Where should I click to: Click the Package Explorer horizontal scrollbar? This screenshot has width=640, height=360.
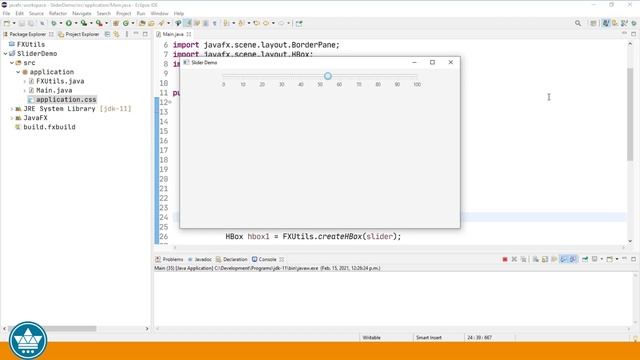tap(52, 329)
